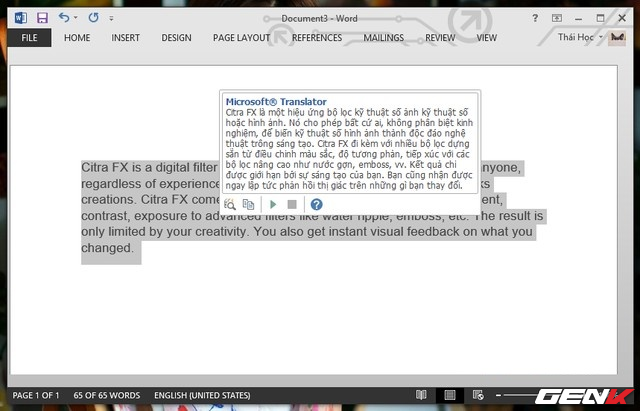Click the PAGE 1 OF 1 status indicator
The image size is (640, 411).
36,395
